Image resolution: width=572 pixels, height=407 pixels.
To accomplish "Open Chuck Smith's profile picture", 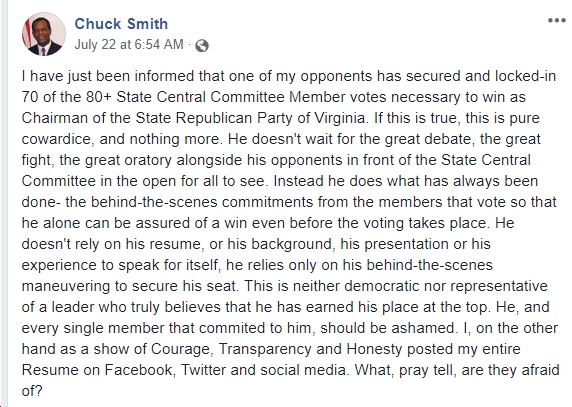I will [x=43, y=34].
